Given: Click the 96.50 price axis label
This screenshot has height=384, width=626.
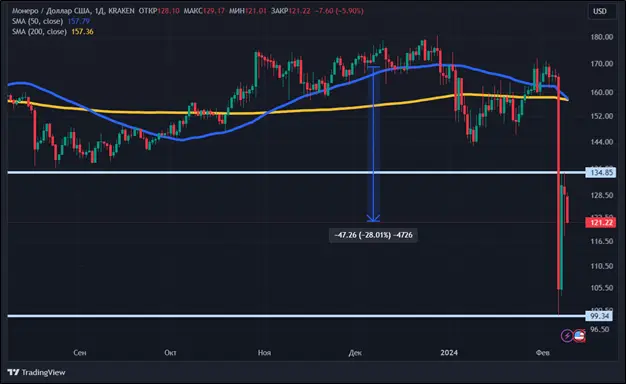Looking at the screenshot, I should click(600, 329).
